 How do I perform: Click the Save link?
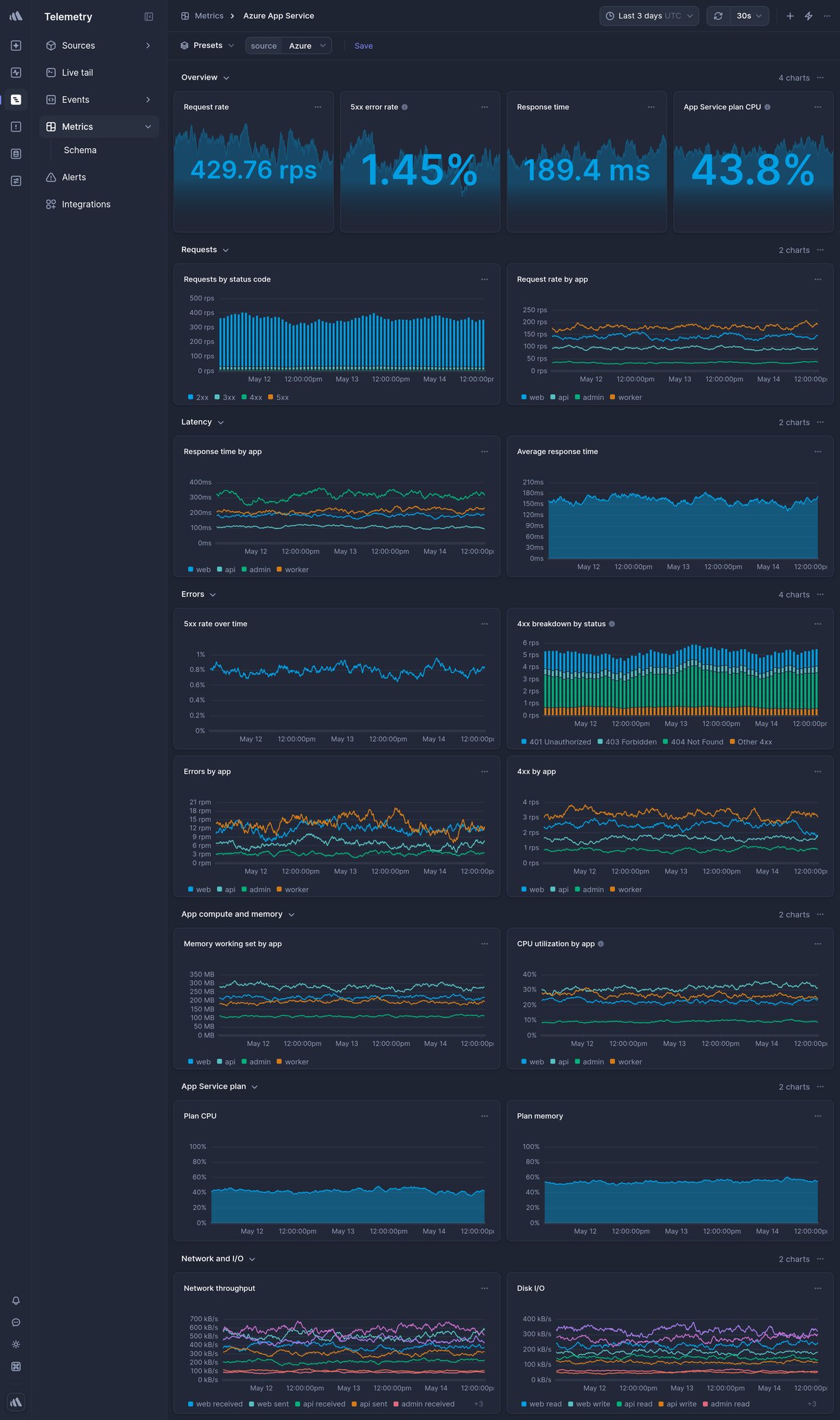[364, 46]
